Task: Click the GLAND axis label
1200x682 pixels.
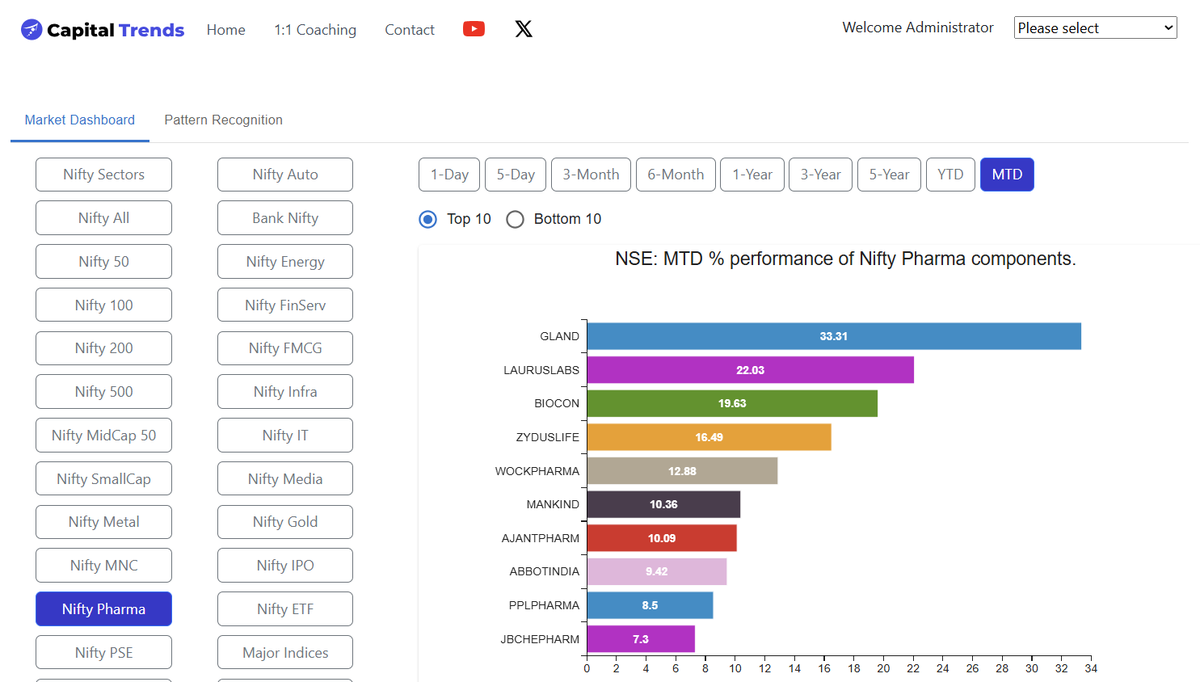Action: pos(559,337)
